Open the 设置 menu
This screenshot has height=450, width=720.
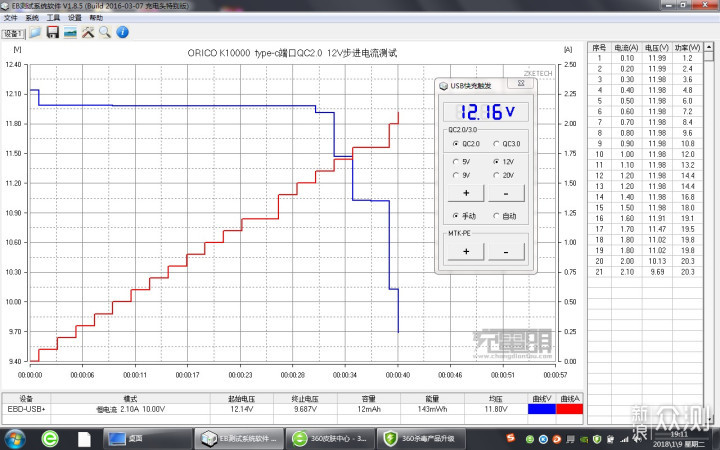pos(74,18)
